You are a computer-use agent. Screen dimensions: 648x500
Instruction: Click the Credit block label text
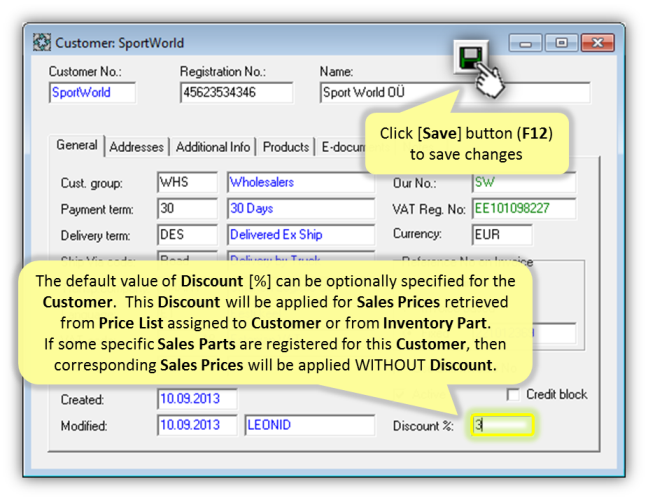556,395
